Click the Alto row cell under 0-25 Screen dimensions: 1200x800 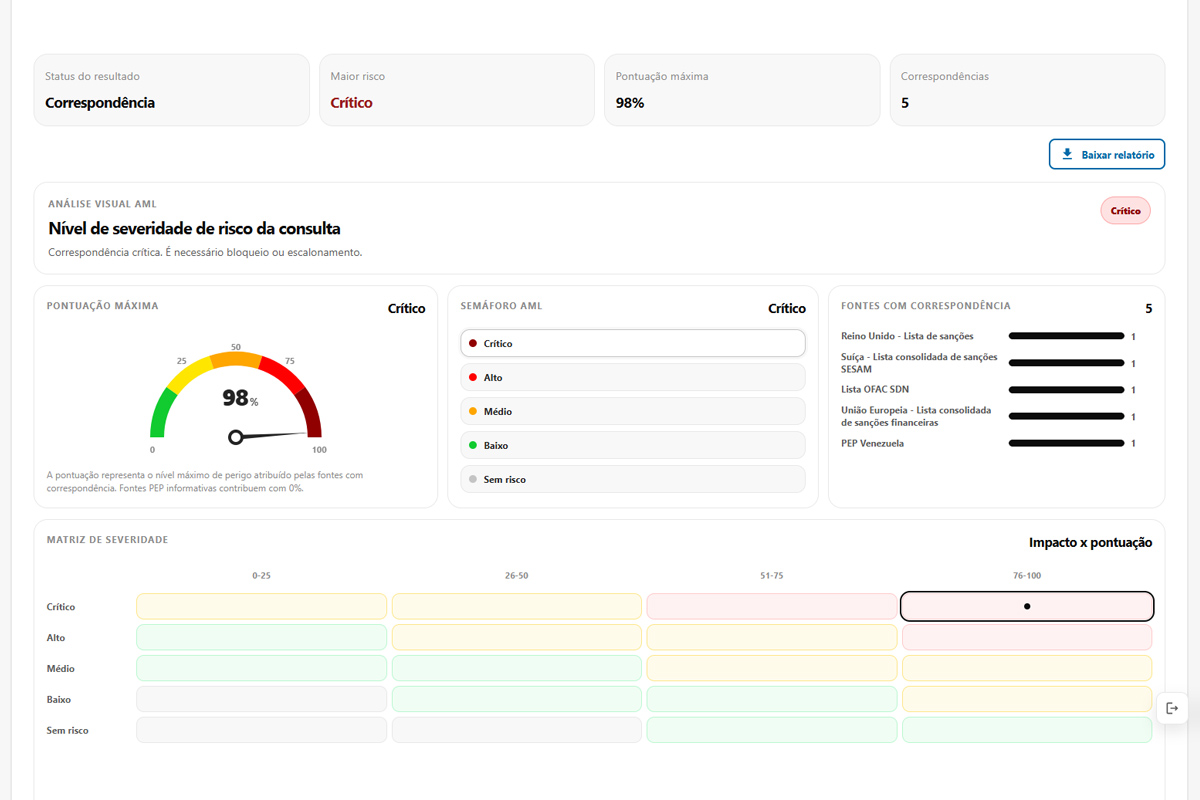[261, 637]
